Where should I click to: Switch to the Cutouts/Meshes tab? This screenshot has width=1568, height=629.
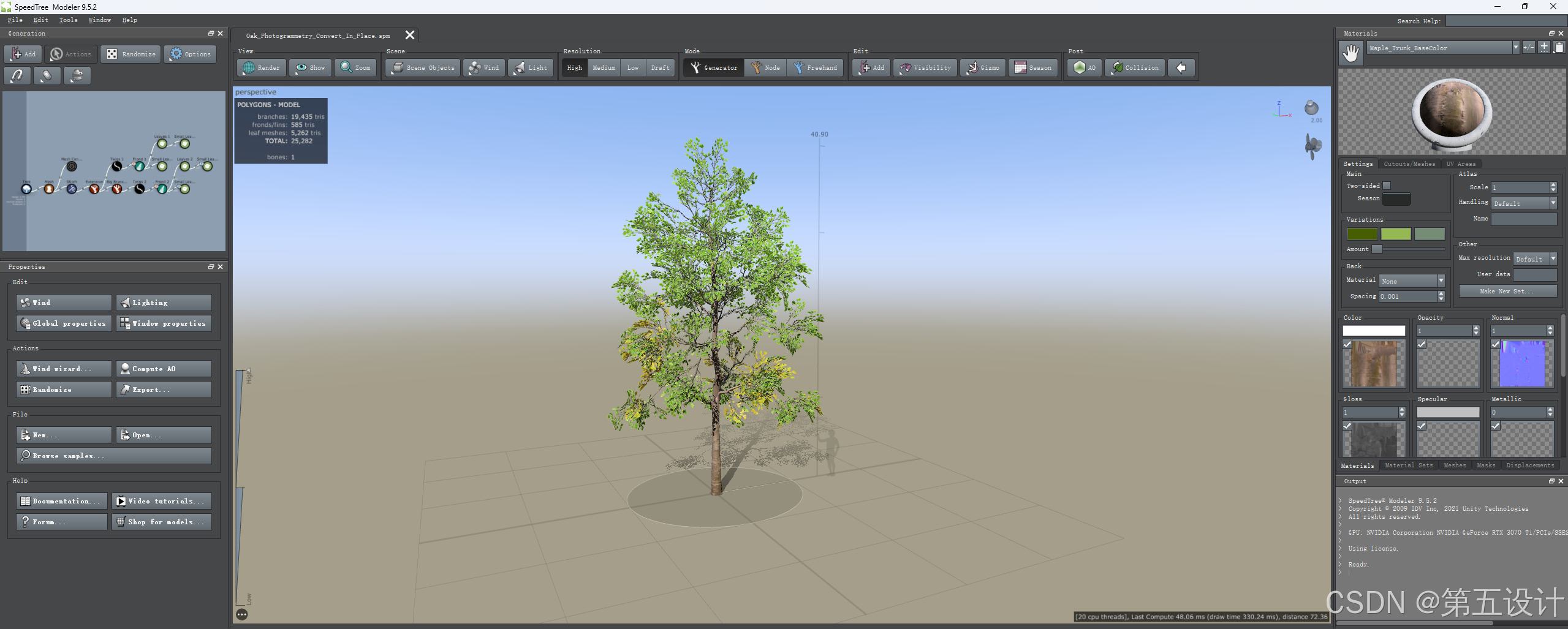coord(1409,164)
